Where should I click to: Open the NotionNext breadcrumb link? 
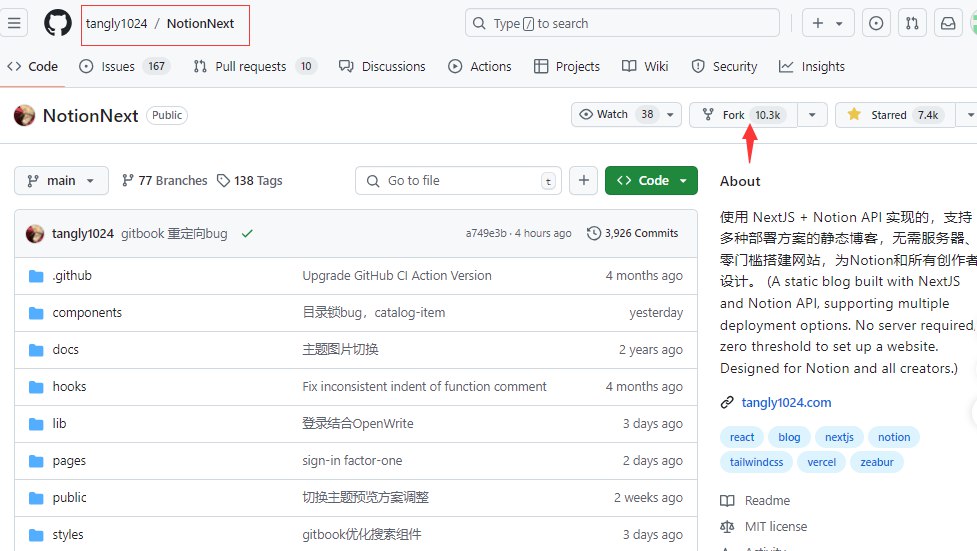(x=200, y=24)
